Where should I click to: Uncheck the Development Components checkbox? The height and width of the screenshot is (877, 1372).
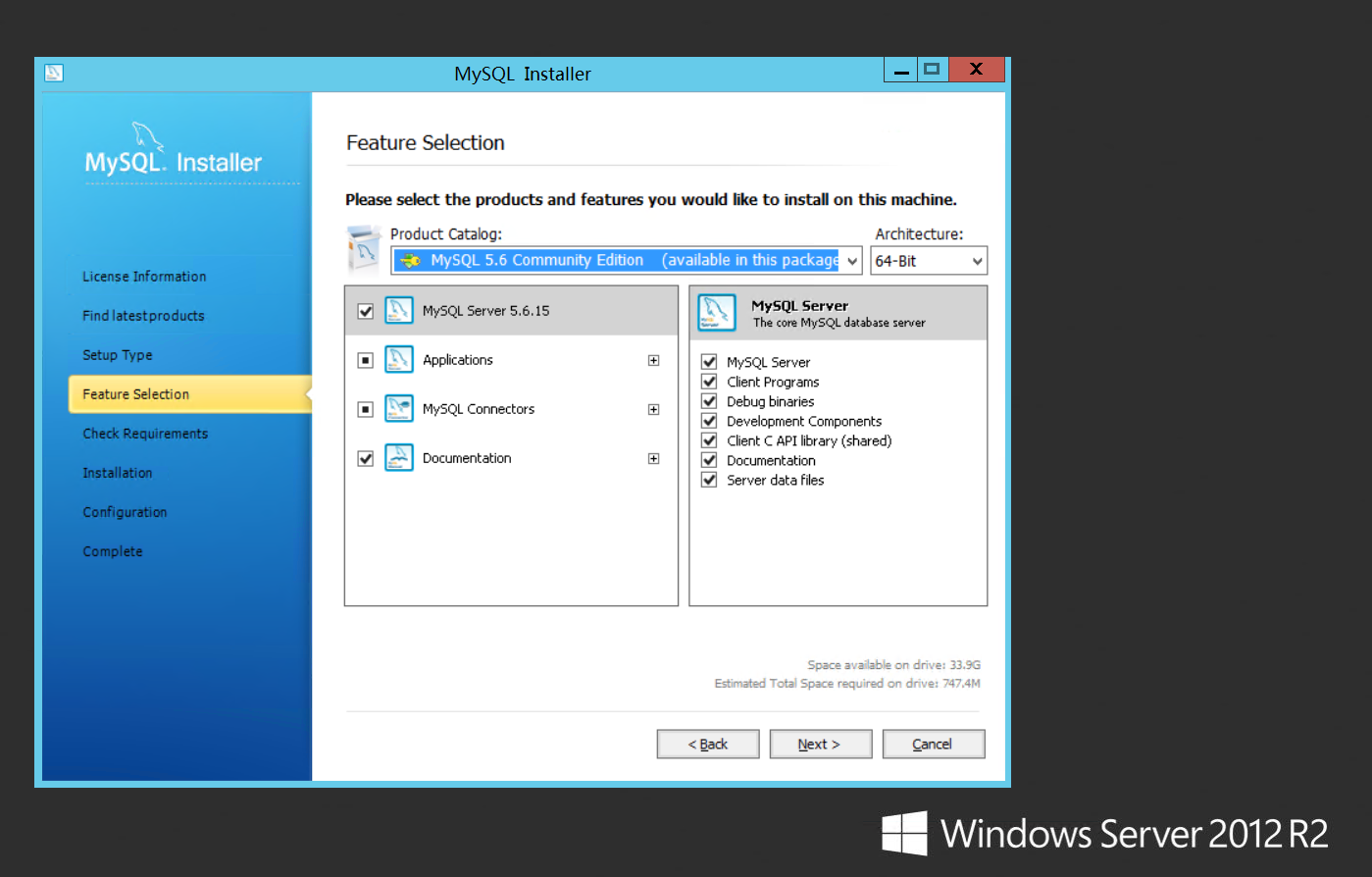point(709,421)
